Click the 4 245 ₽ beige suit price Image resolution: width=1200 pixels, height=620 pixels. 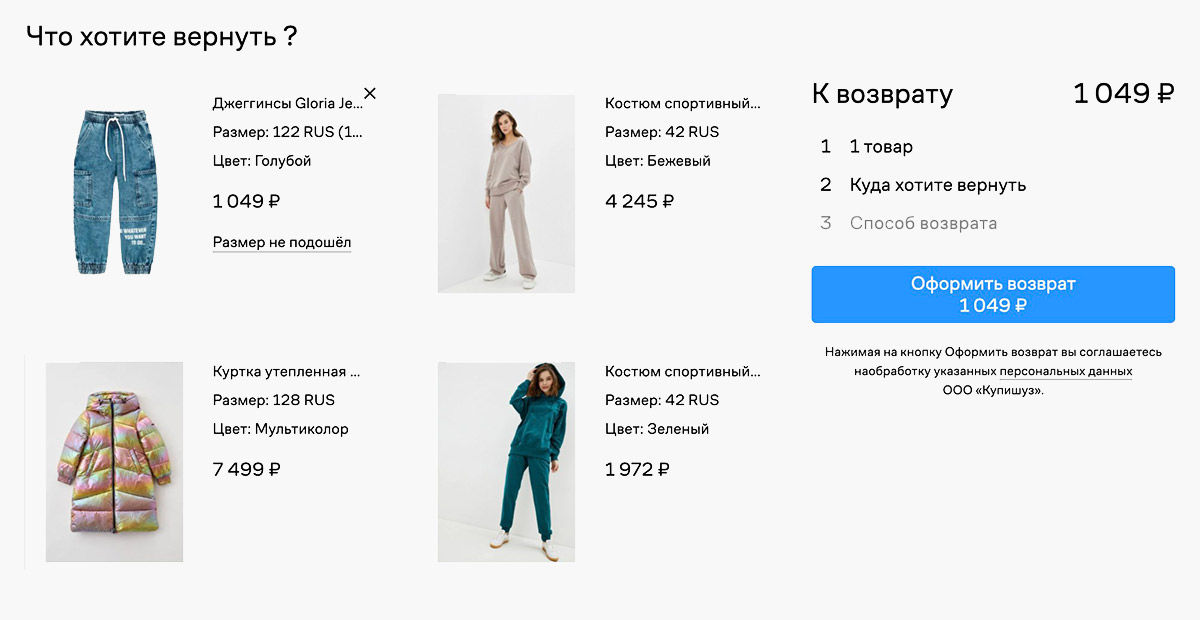click(x=640, y=201)
